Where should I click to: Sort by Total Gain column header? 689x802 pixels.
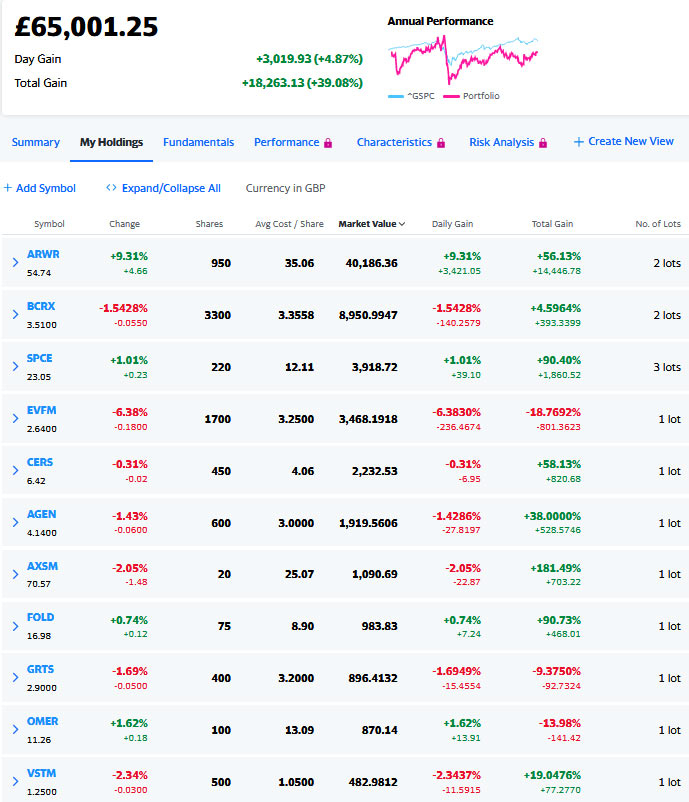point(552,224)
